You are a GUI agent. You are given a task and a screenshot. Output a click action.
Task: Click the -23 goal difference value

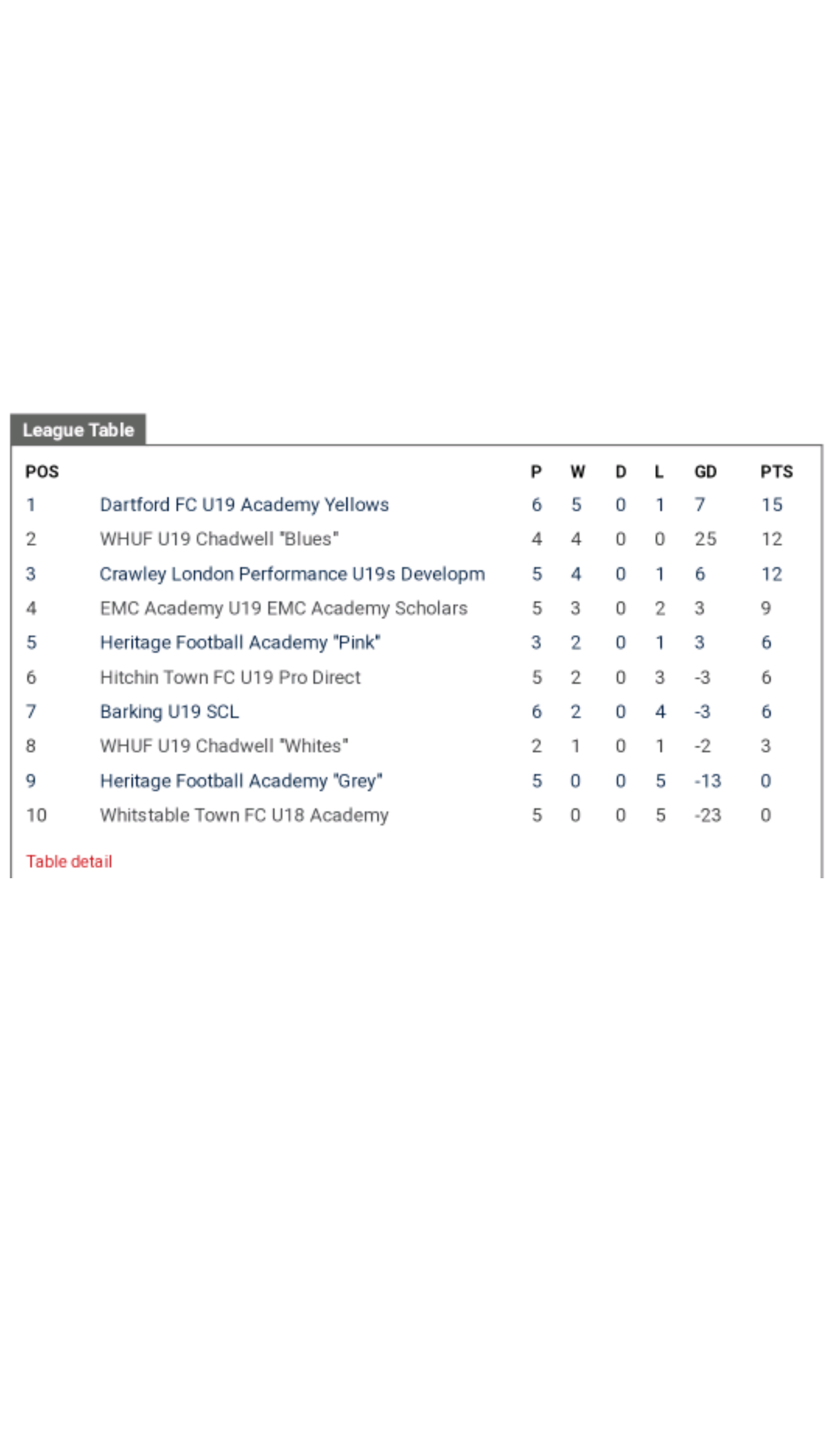click(708, 815)
